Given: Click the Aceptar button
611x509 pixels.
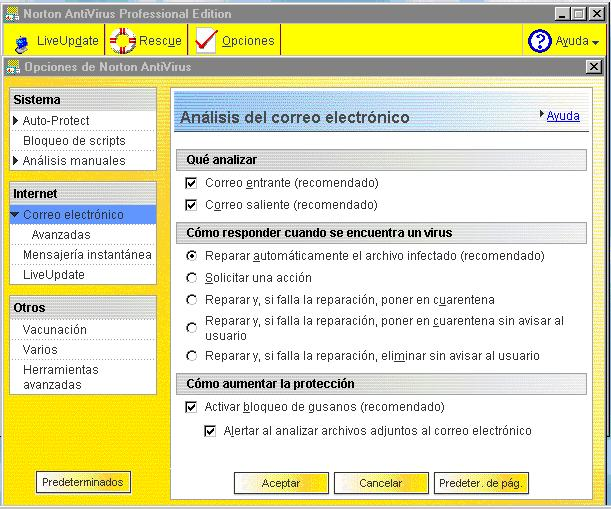Looking at the screenshot, I should 281,483.
